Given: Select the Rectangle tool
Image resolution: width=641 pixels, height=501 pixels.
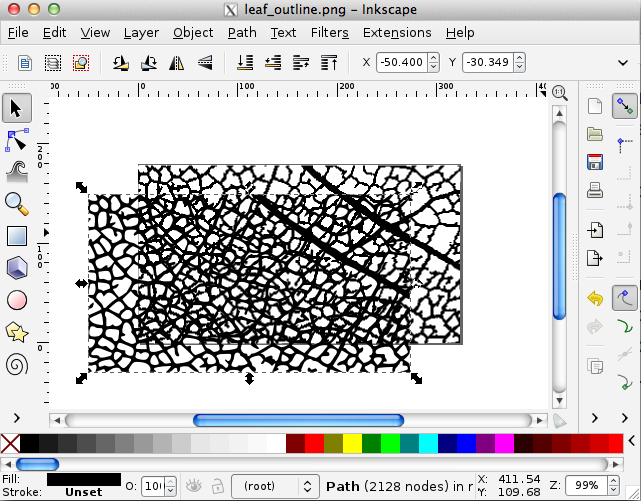Looking at the screenshot, I should tap(17, 236).
